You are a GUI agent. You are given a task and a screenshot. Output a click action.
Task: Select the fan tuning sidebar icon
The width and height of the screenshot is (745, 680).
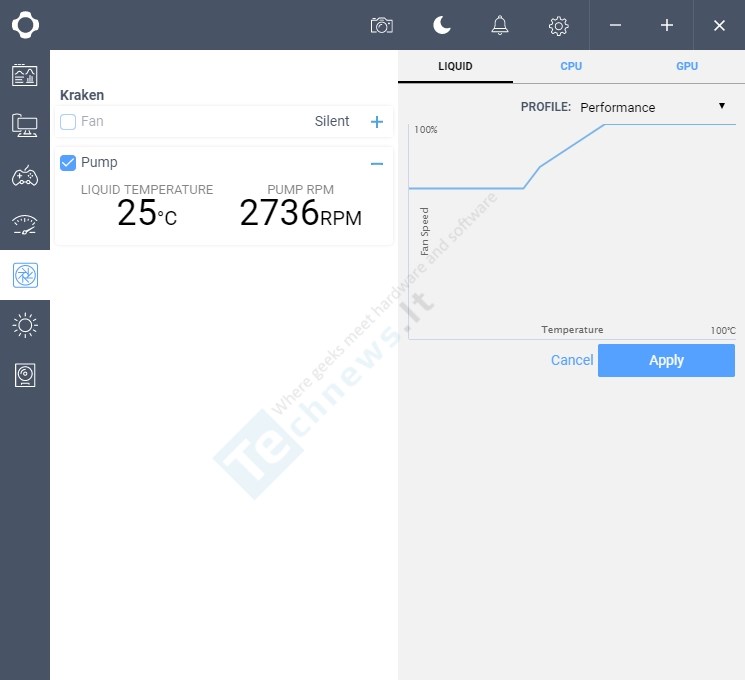click(x=25, y=275)
